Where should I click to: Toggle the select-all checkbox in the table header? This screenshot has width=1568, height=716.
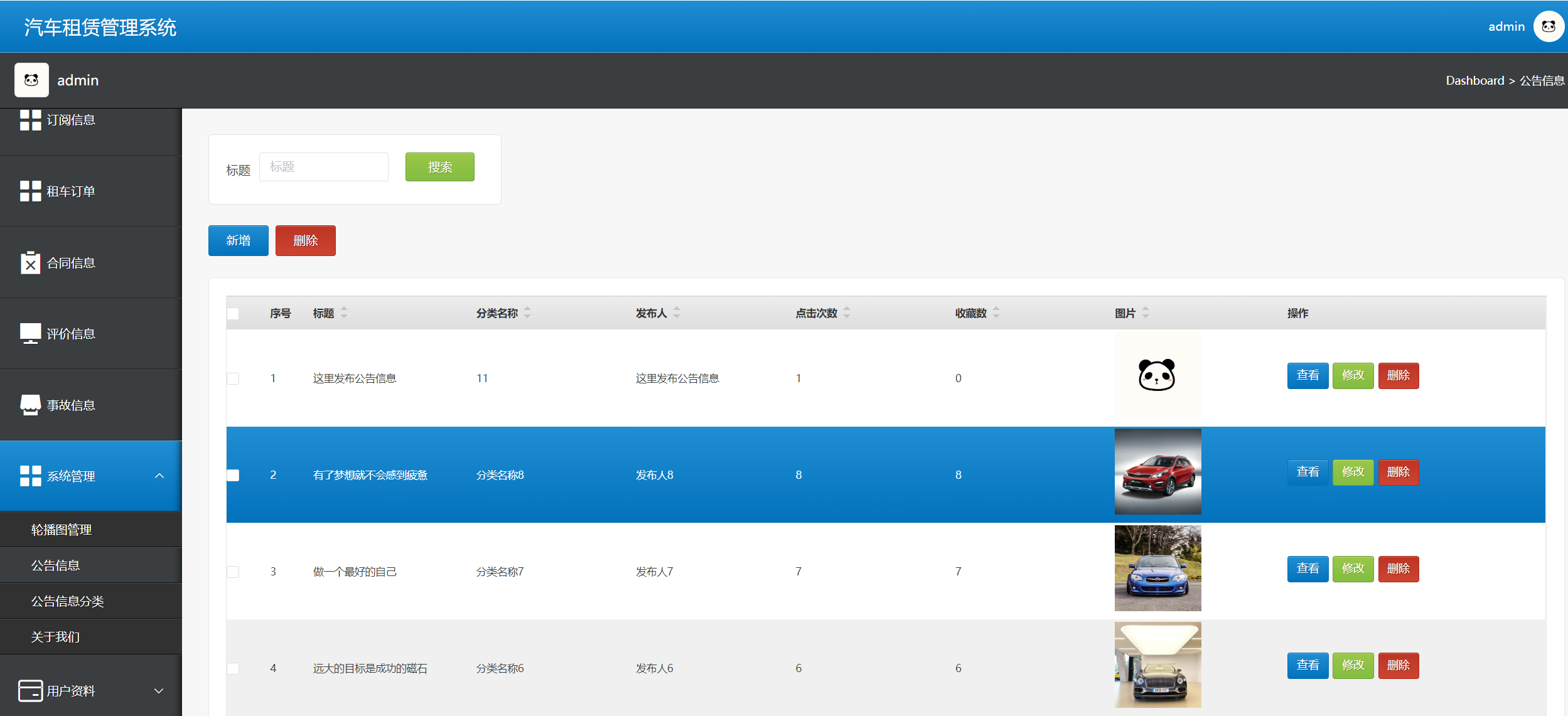[233, 313]
